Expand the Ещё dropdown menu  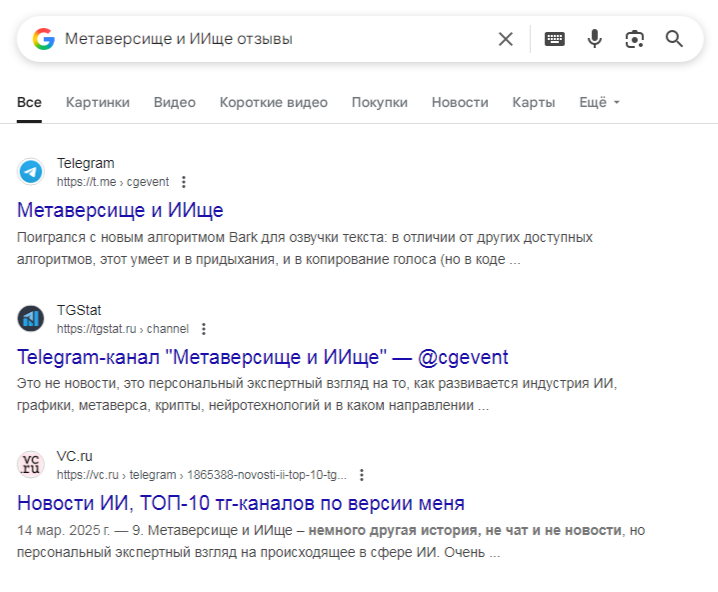click(599, 102)
